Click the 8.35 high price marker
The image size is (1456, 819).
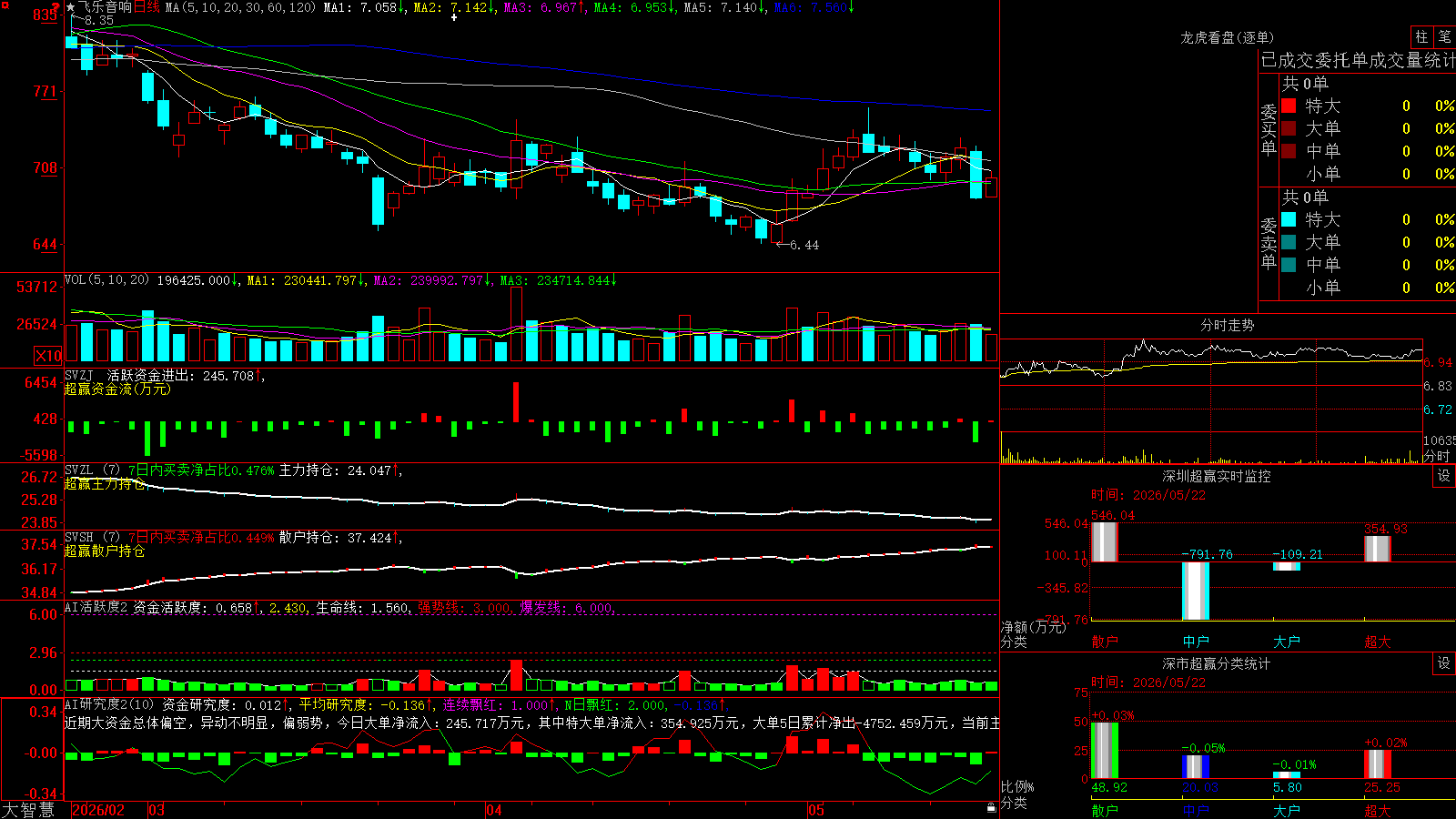pyautogui.click(x=99, y=20)
